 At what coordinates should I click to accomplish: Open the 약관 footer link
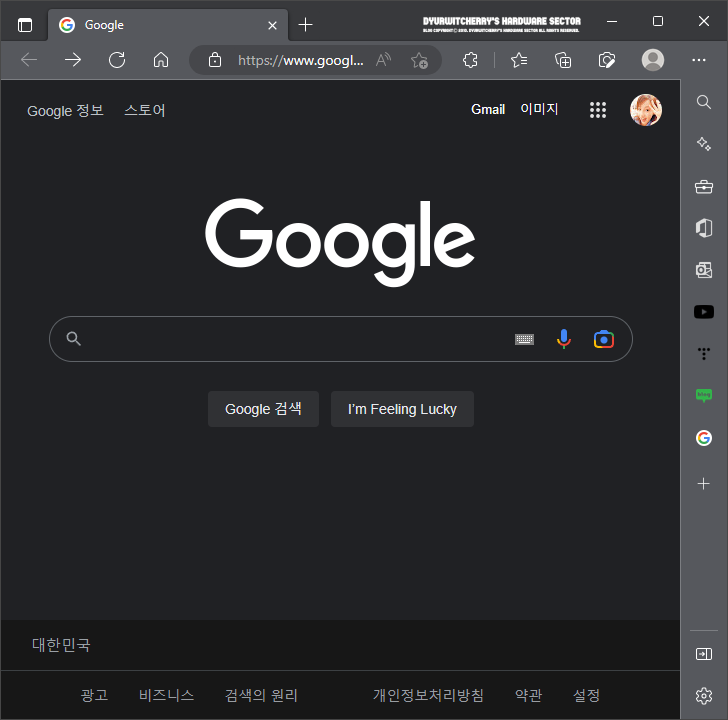click(528, 695)
